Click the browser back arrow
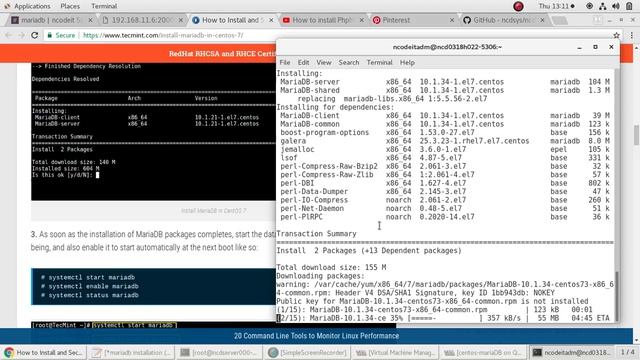 [x=9, y=36]
